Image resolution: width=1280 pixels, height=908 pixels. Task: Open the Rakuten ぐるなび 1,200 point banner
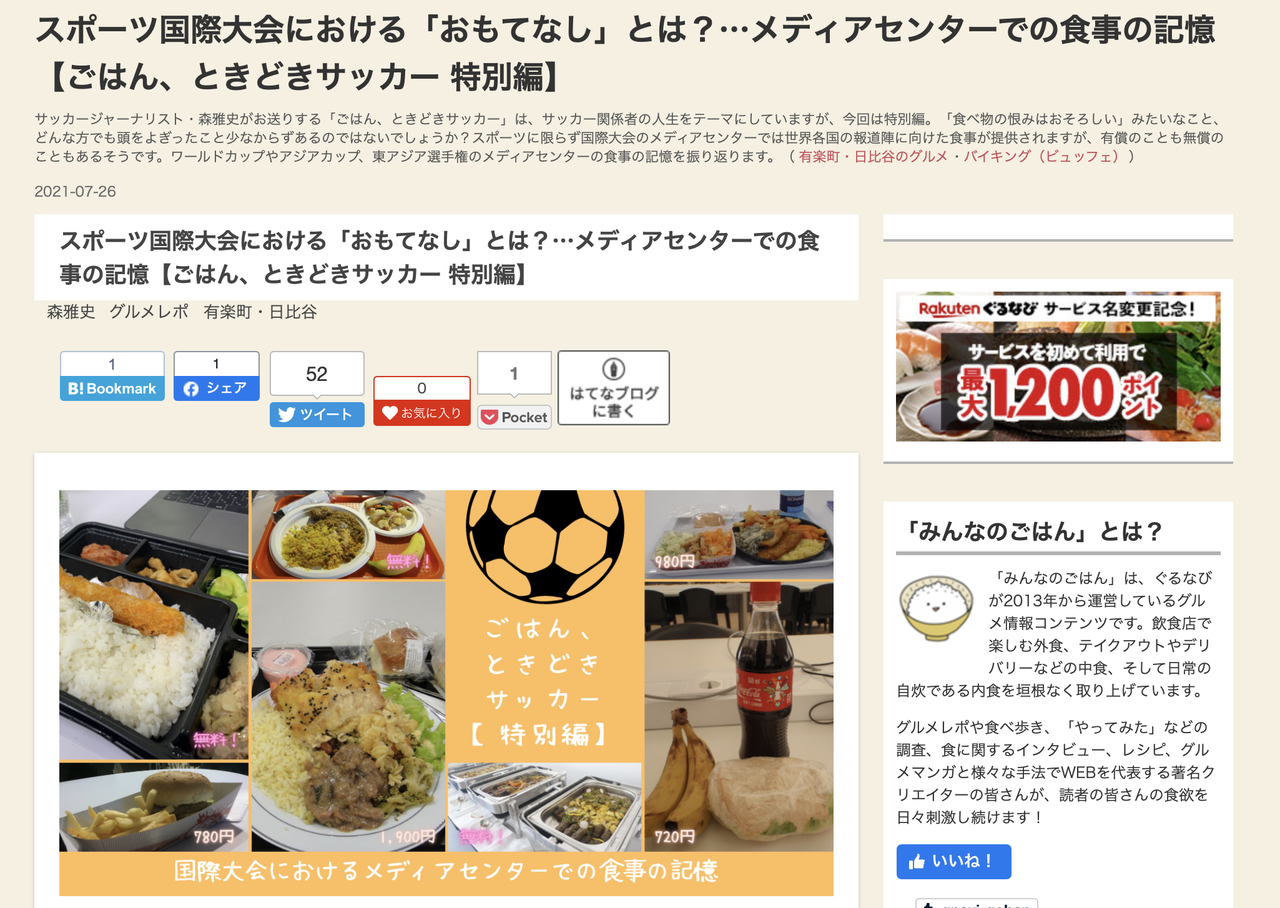click(1058, 367)
